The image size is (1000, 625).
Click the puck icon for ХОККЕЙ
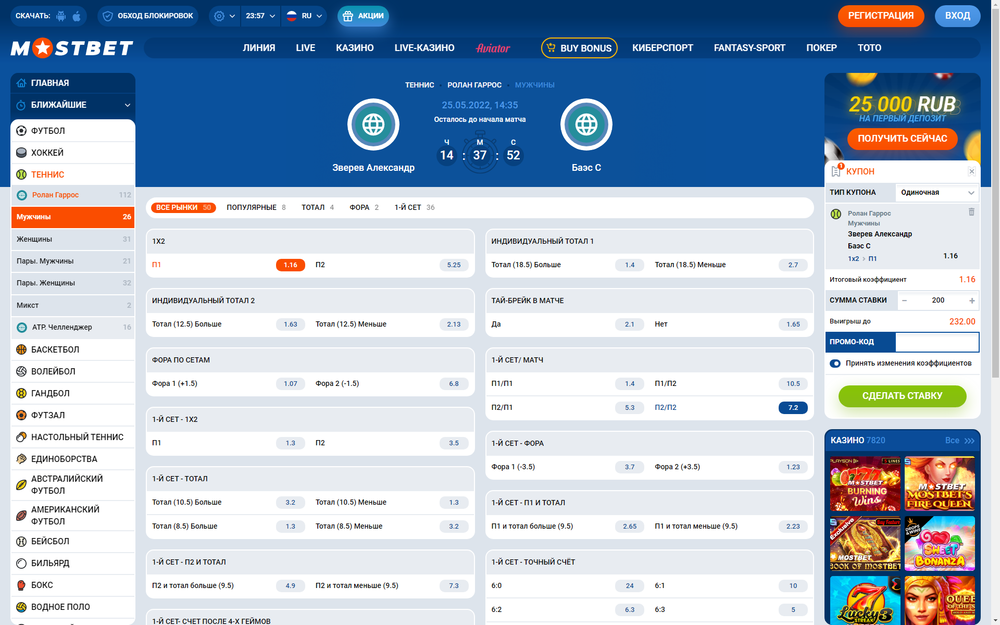(21, 152)
